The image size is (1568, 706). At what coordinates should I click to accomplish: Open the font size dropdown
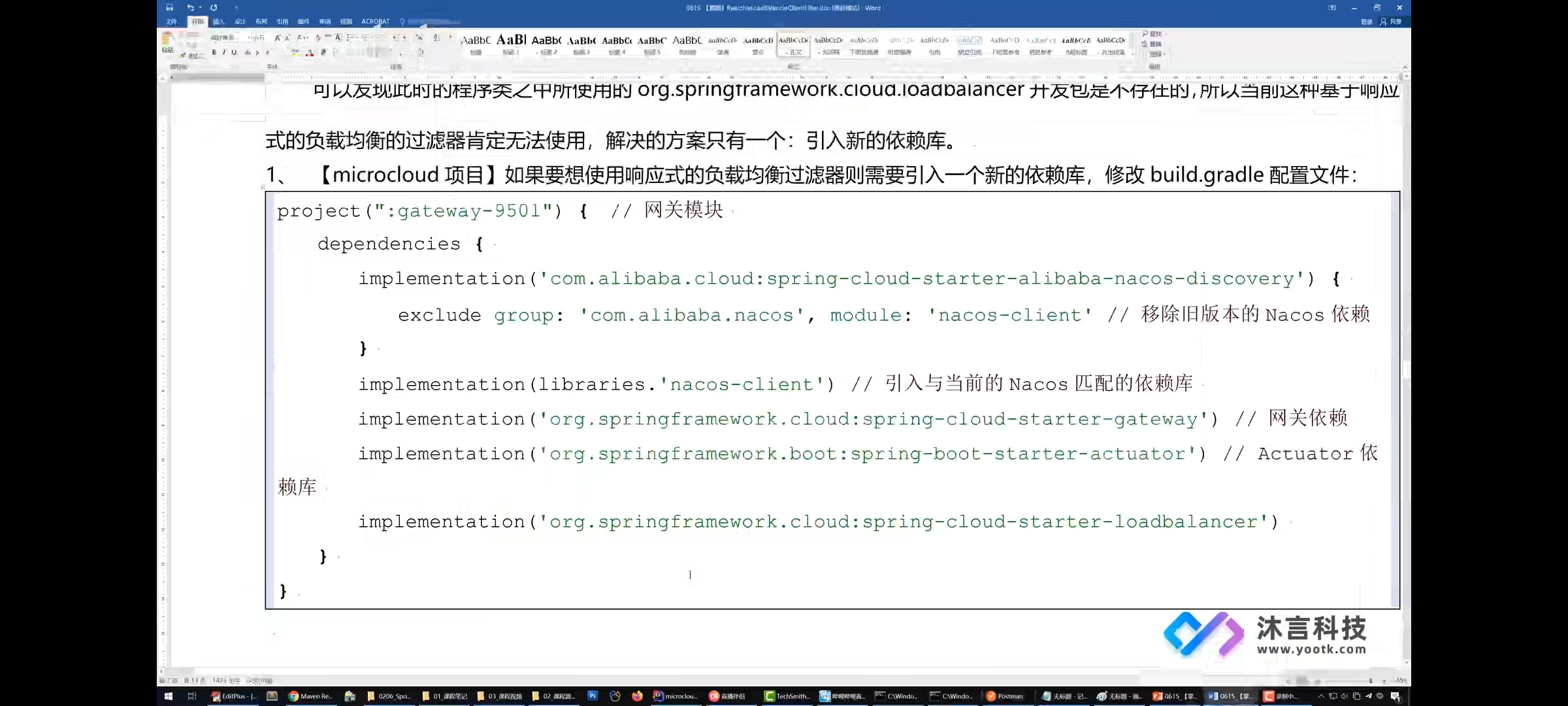pyautogui.click(x=259, y=38)
